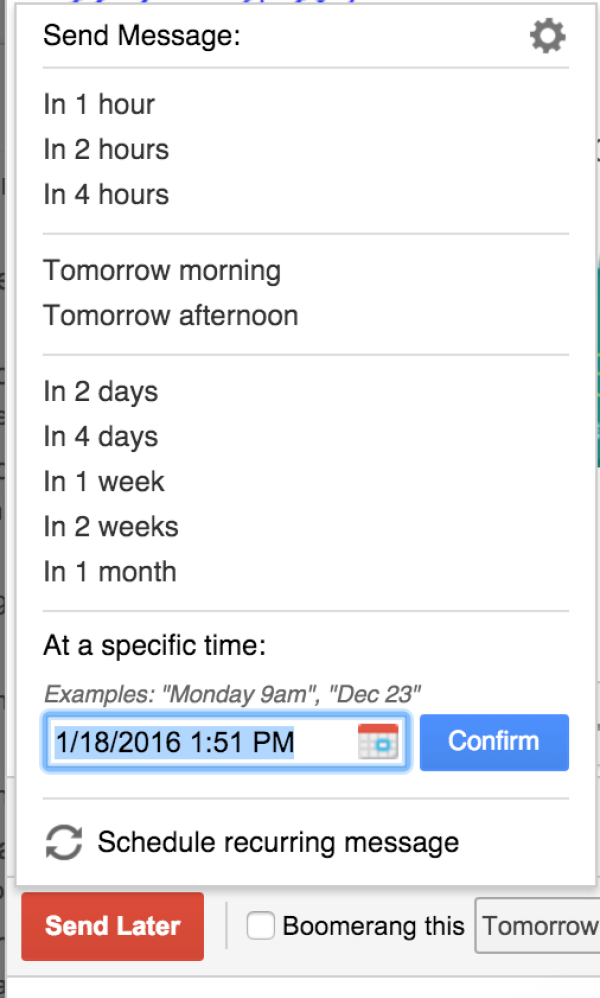600x998 pixels.
Task: Choose Tomorrow afternoon as send time
Action: 170,315
